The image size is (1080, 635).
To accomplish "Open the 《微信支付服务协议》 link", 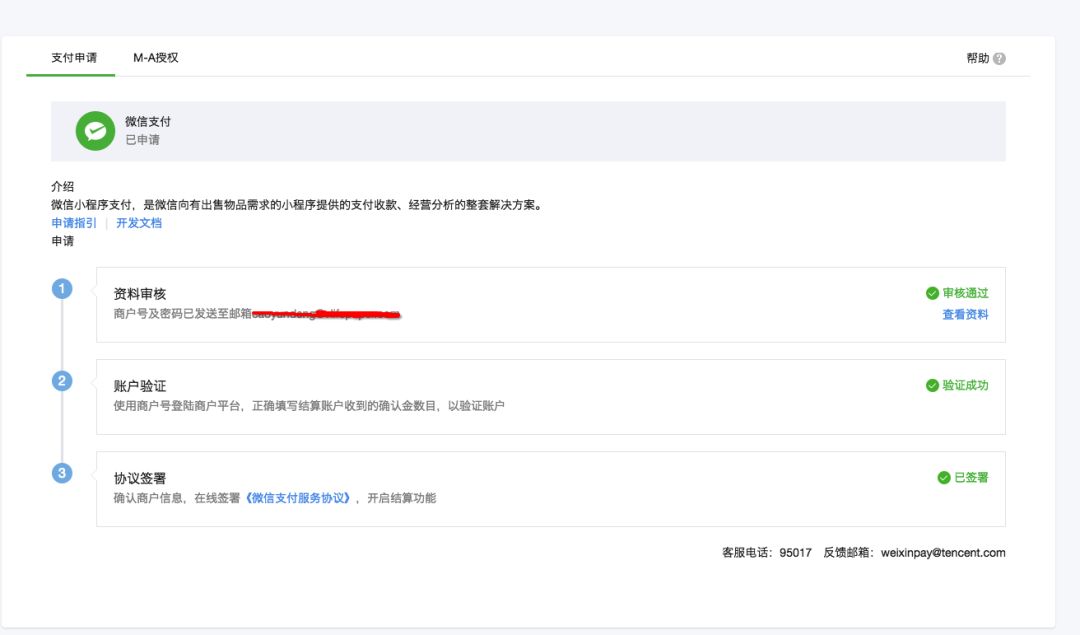I will pos(298,498).
